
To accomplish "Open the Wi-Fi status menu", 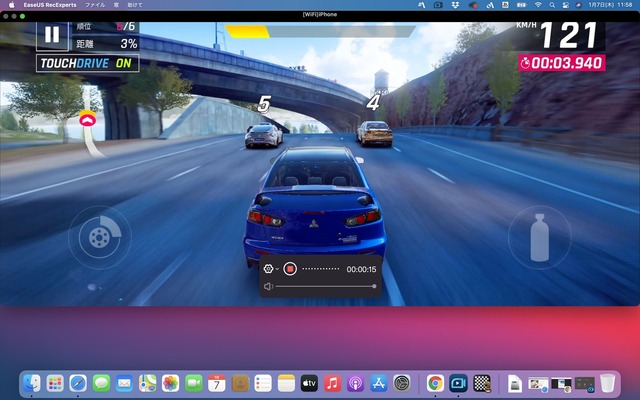I will pos(538,5).
